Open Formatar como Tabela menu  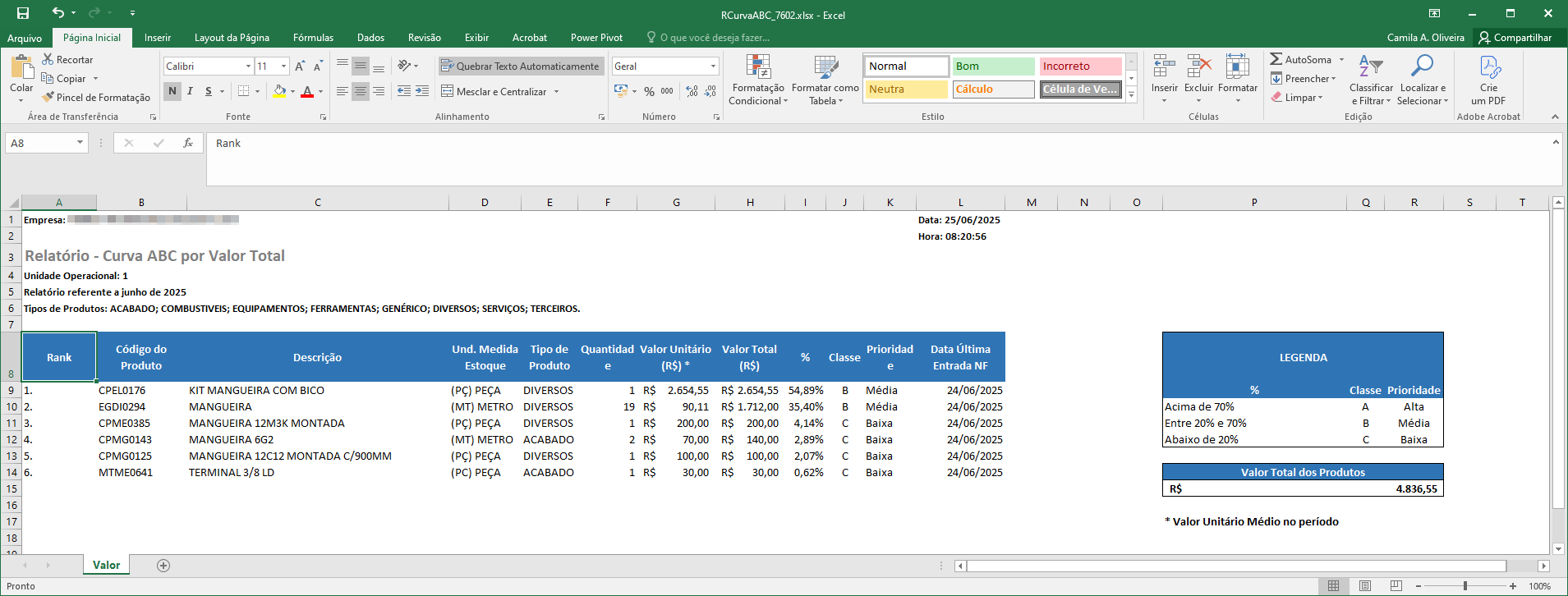click(825, 80)
